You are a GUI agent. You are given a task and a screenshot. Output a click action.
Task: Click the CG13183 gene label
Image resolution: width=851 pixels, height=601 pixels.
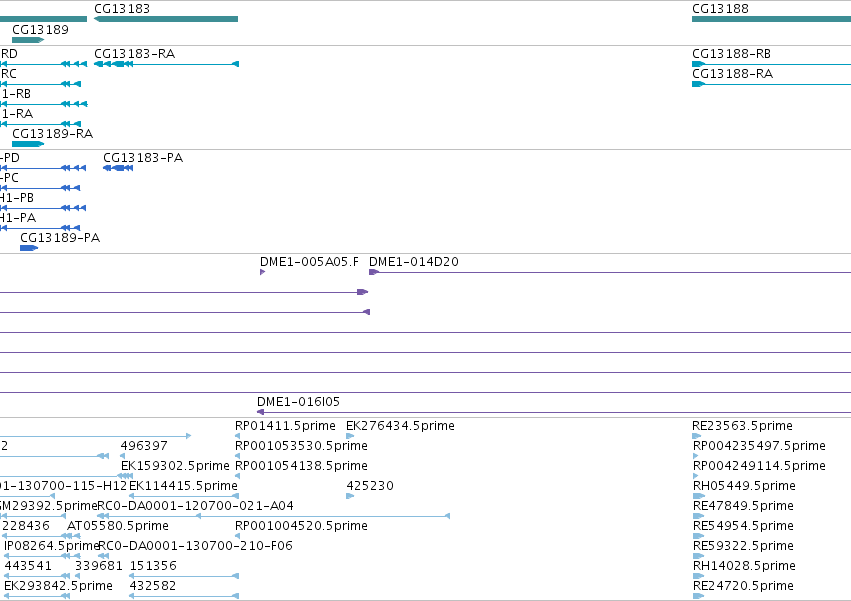coord(122,9)
